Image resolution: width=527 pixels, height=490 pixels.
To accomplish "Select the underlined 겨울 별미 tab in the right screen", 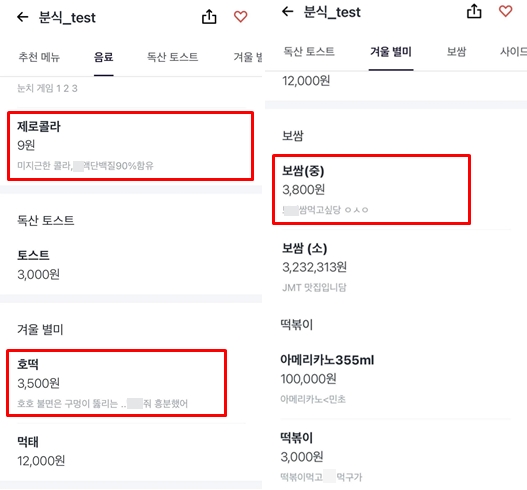I will [x=391, y=52].
